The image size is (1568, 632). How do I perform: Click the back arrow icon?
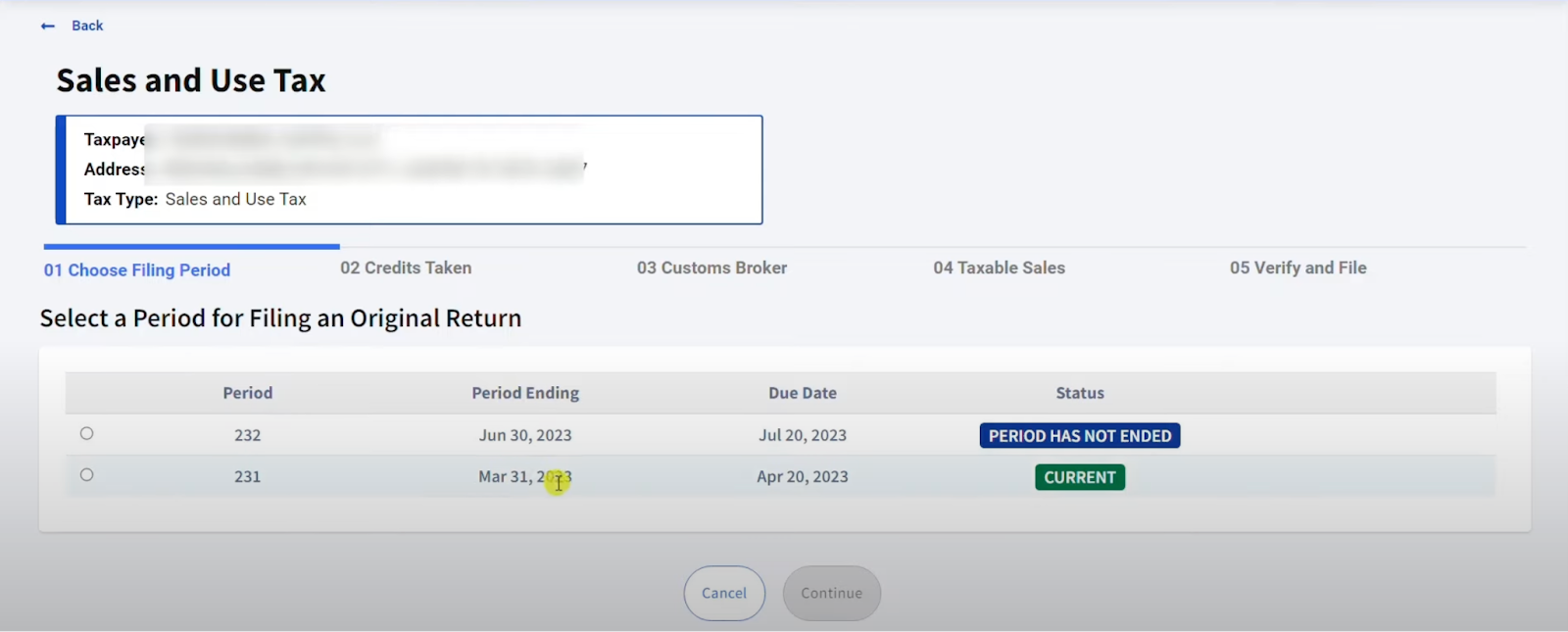[47, 25]
